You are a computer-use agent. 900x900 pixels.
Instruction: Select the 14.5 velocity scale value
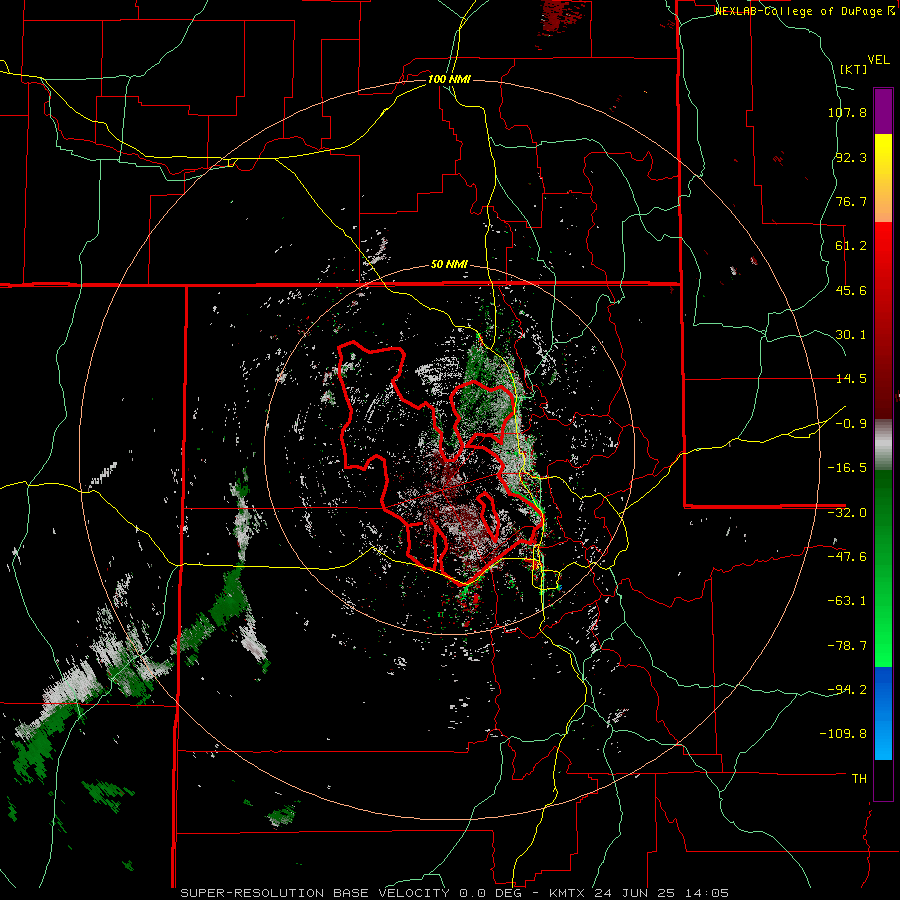point(851,379)
